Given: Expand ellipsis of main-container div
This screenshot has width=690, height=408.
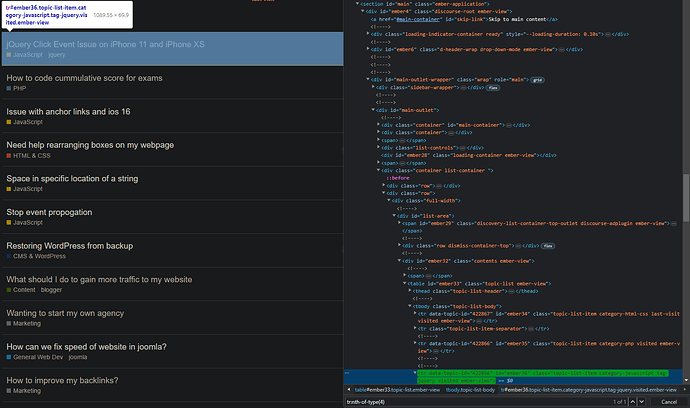Looking at the screenshot, I should [x=509, y=125].
